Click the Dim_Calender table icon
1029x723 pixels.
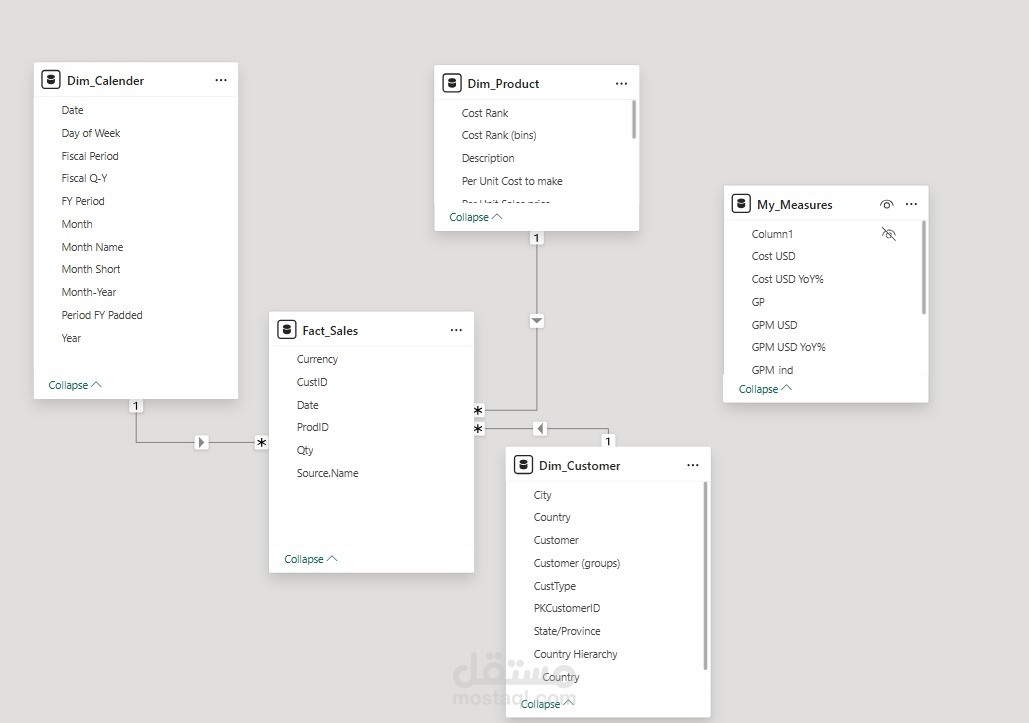click(x=51, y=80)
